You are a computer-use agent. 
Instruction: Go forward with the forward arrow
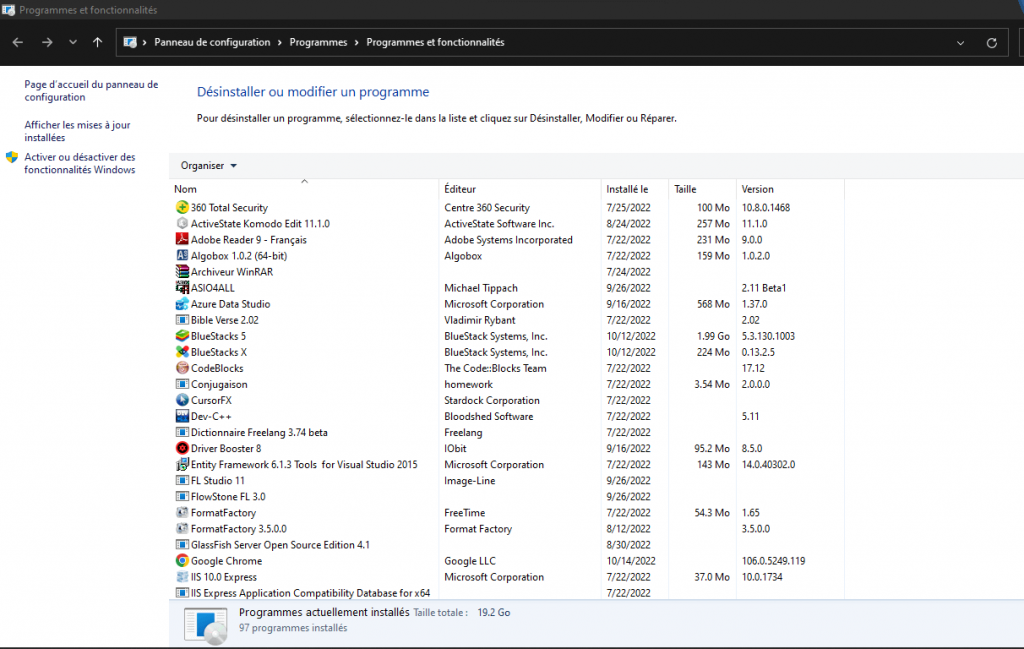click(x=47, y=42)
